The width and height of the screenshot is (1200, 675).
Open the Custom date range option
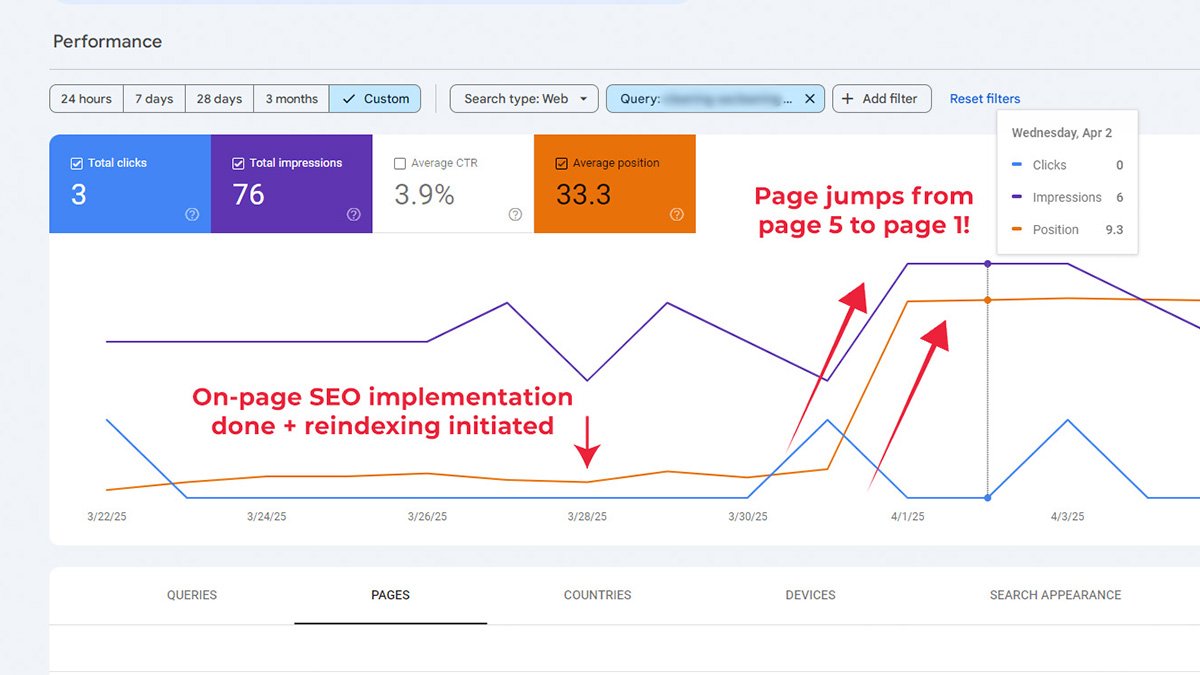pos(375,99)
